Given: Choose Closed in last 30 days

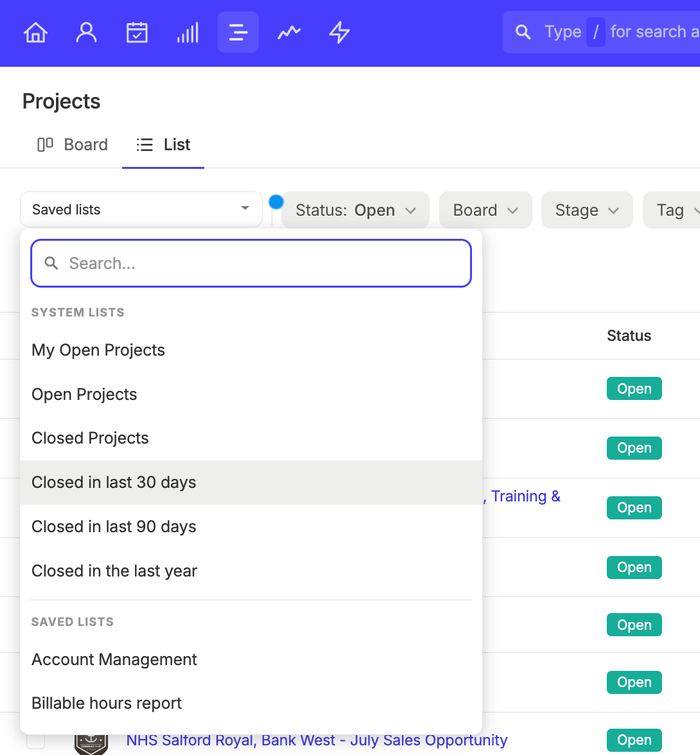Looking at the screenshot, I should pos(251,482).
